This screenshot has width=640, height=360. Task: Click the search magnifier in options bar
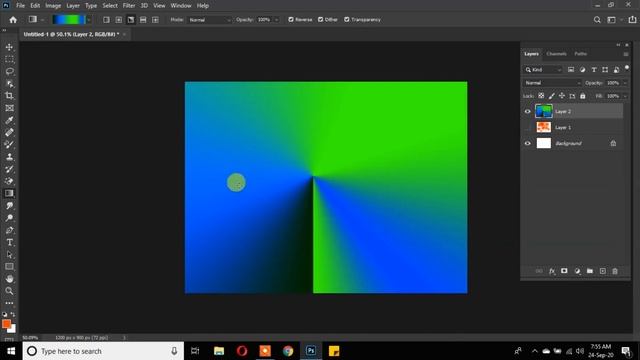[x=597, y=20]
